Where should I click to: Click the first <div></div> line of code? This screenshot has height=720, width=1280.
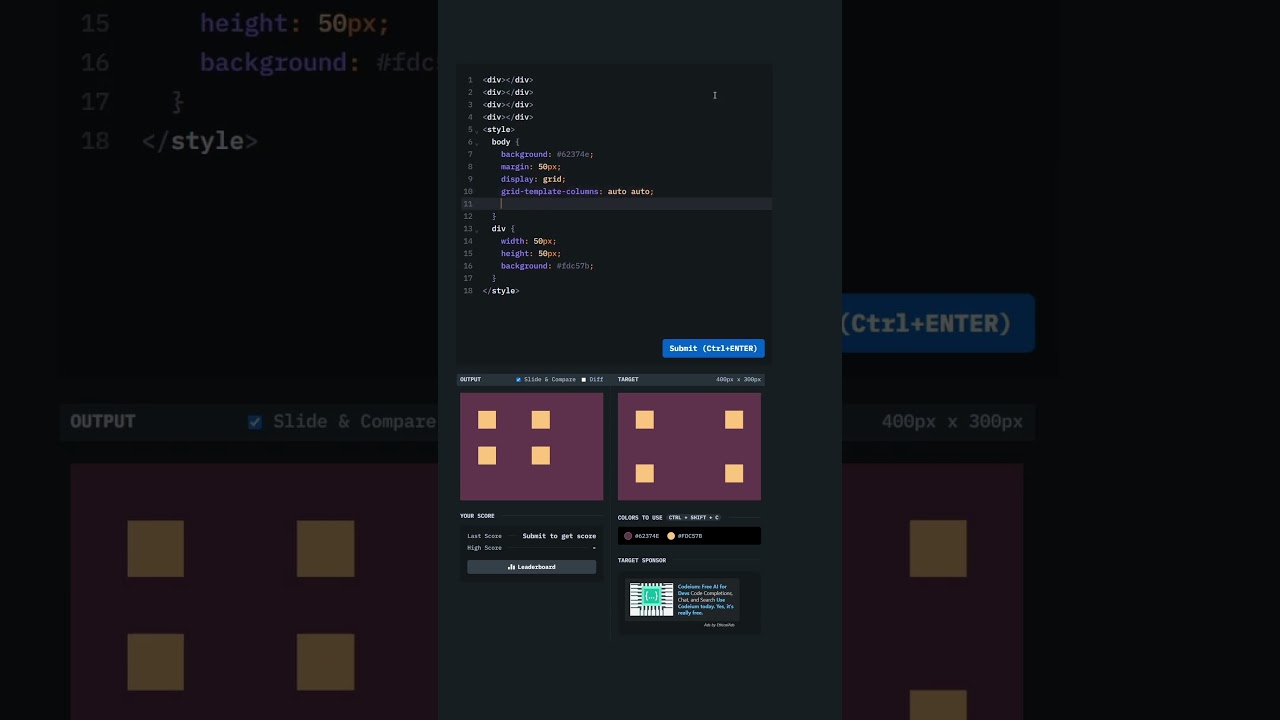pos(508,80)
